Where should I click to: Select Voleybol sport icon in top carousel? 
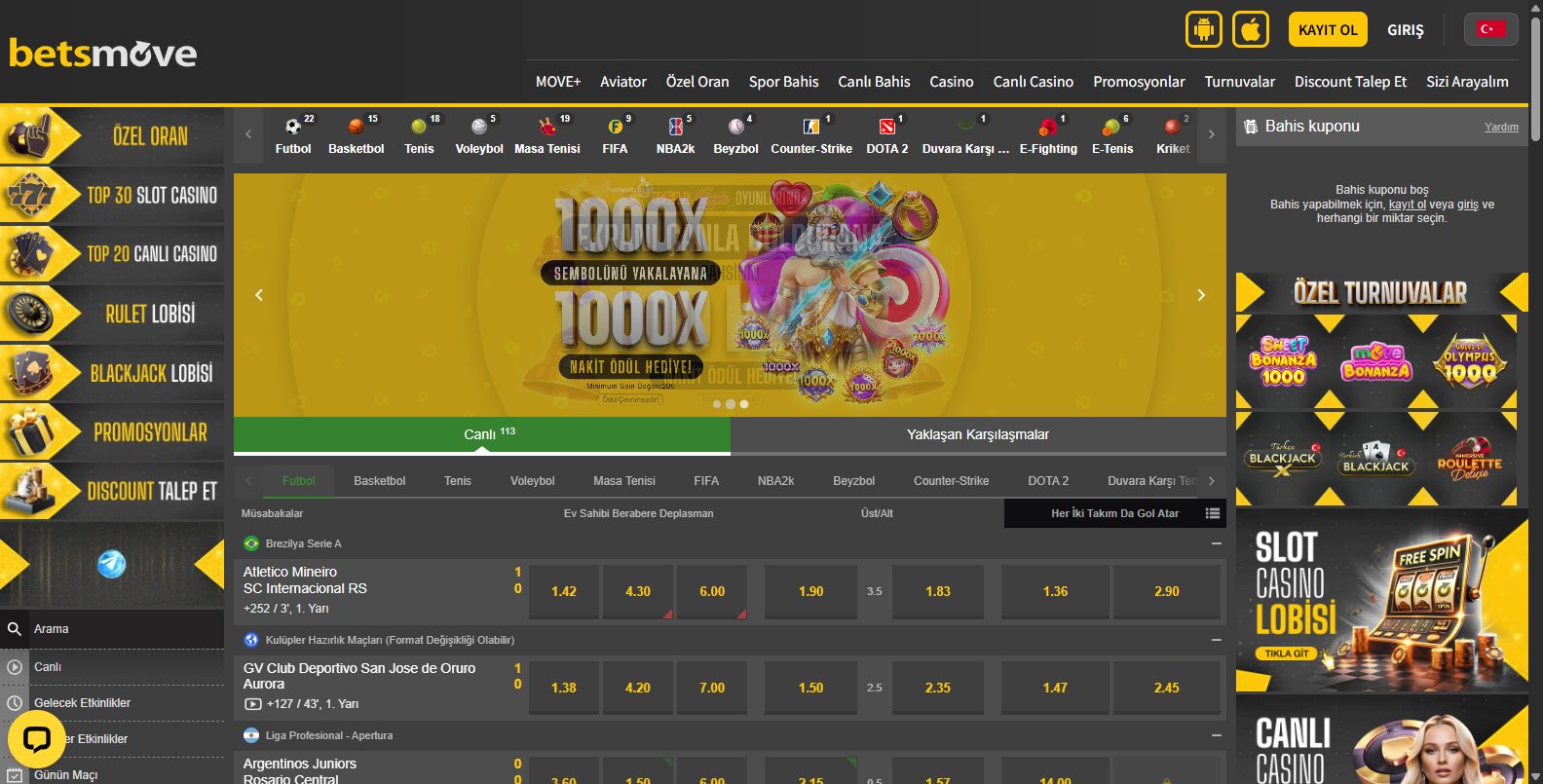(479, 135)
